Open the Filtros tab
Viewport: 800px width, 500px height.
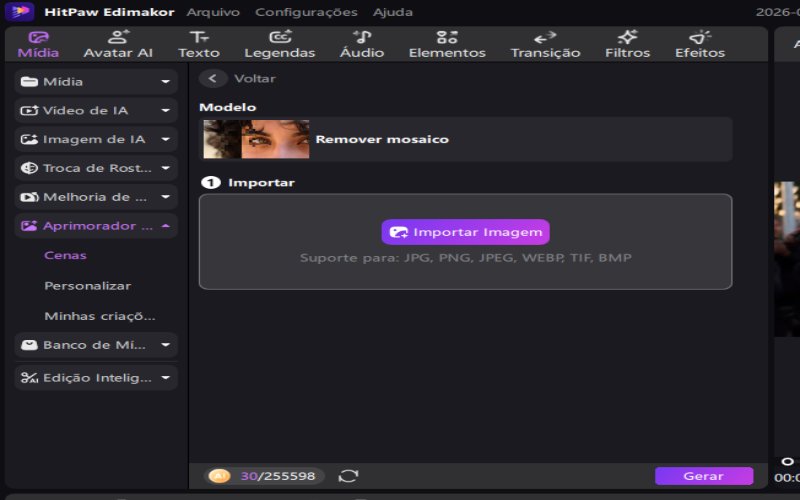(x=628, y=44)
